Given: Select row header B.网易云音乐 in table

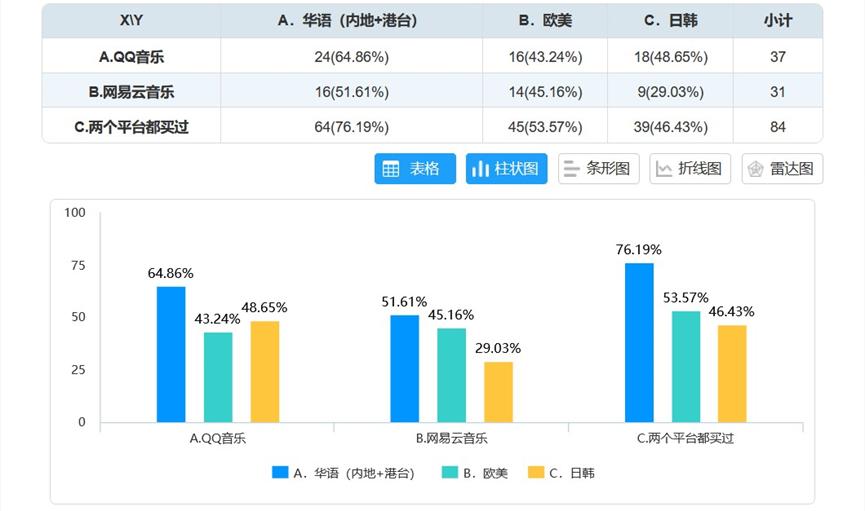Looking at the screenshot, I should click(x=131, y=92).
